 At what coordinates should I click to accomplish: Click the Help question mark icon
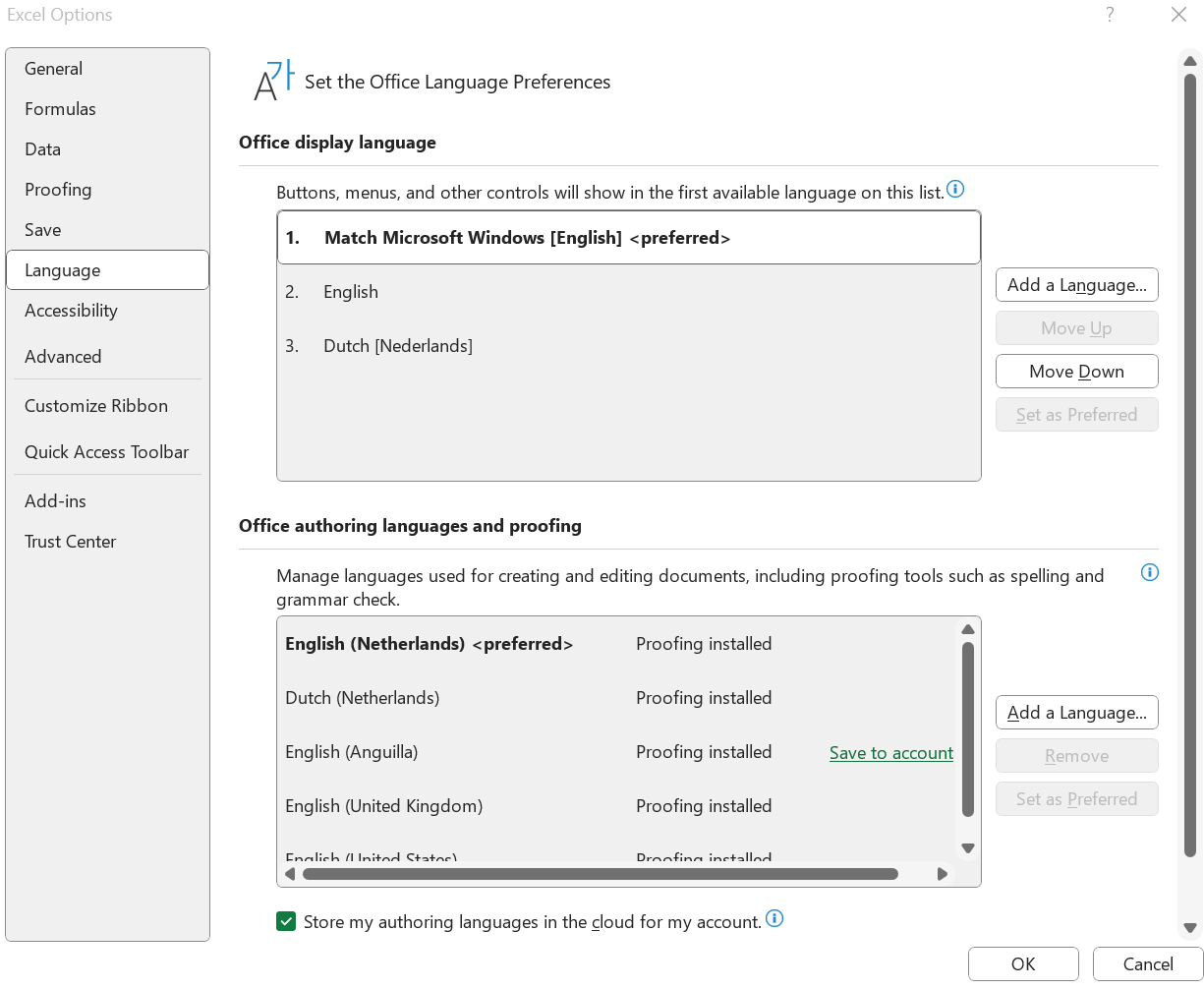[x=1110, y=15]
